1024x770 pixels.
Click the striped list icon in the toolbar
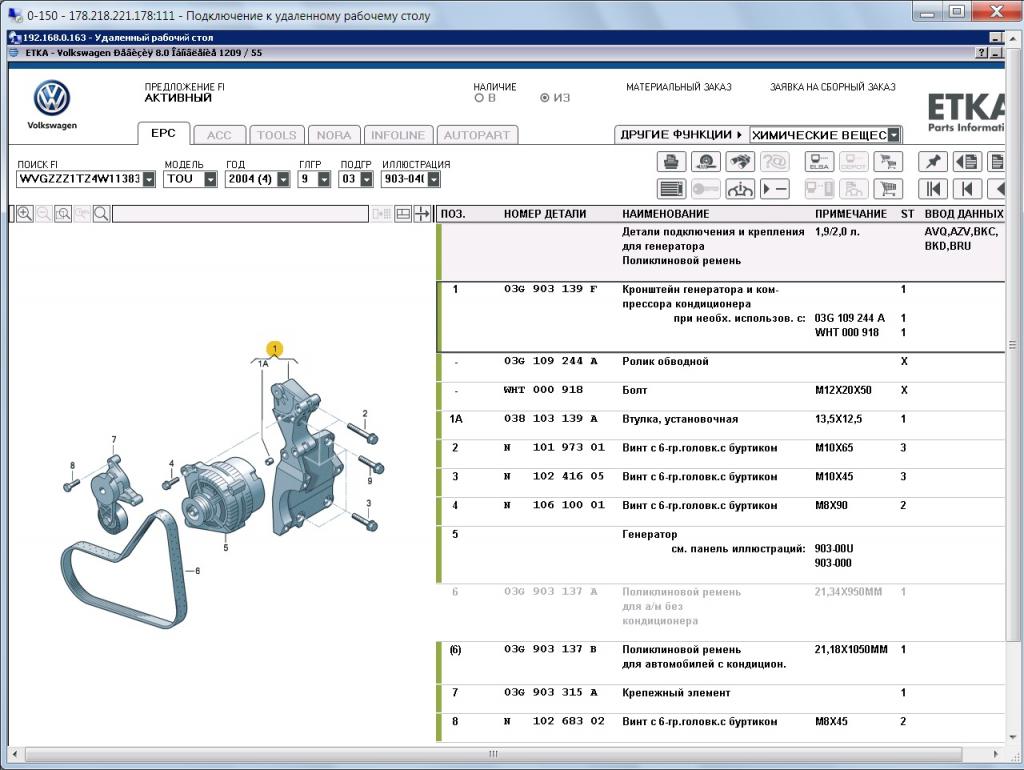(671, 189)
